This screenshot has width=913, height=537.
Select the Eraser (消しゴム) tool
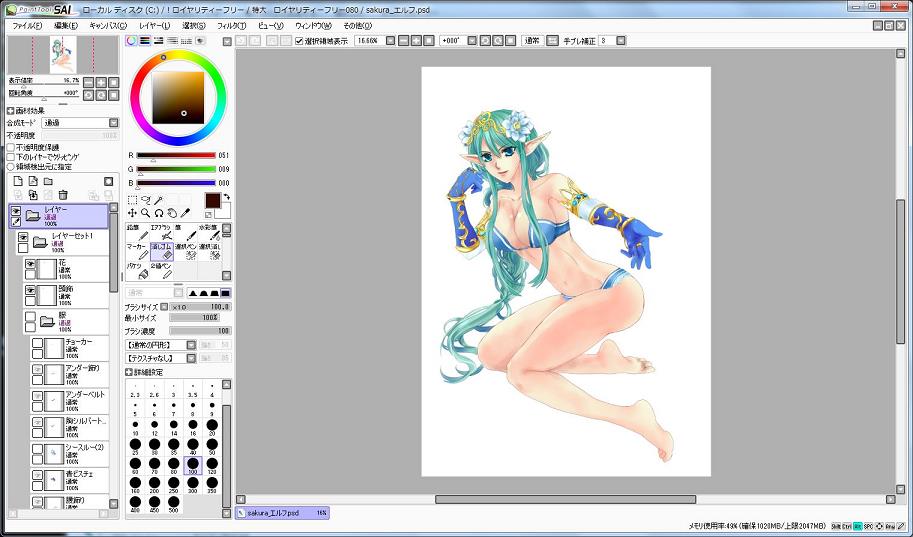163,250
